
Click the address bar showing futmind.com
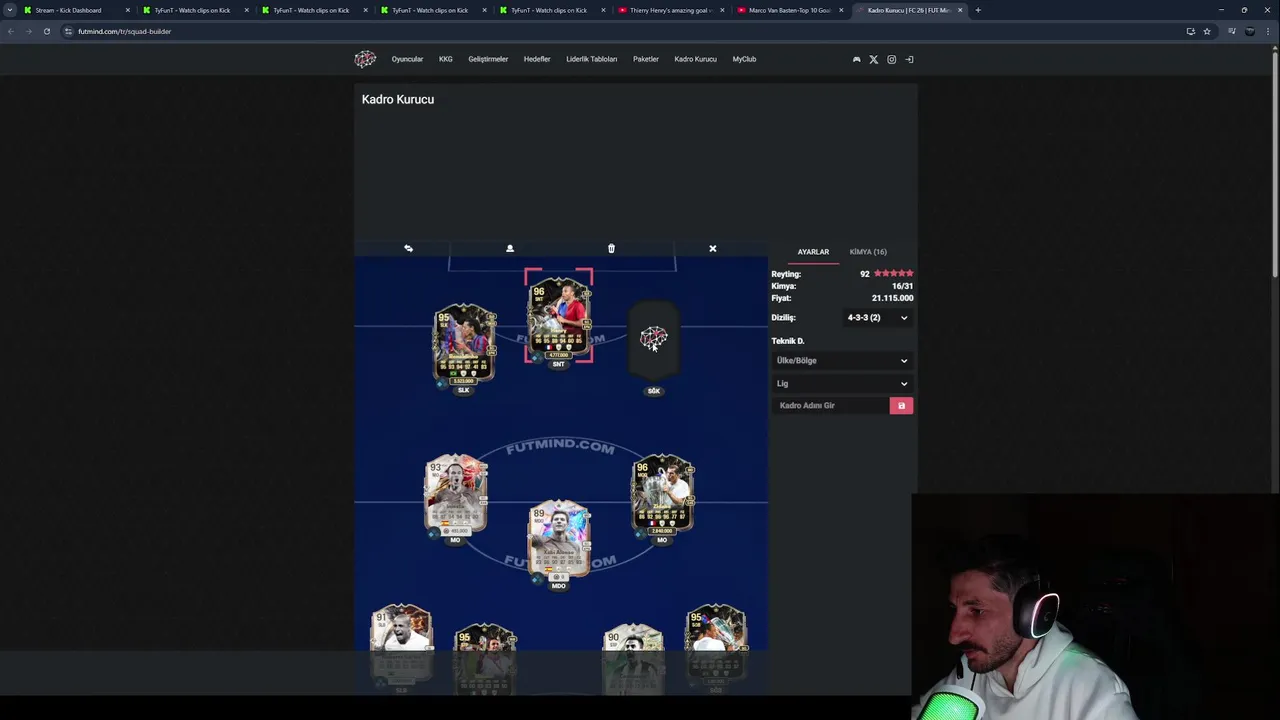[x=620, y=31]
